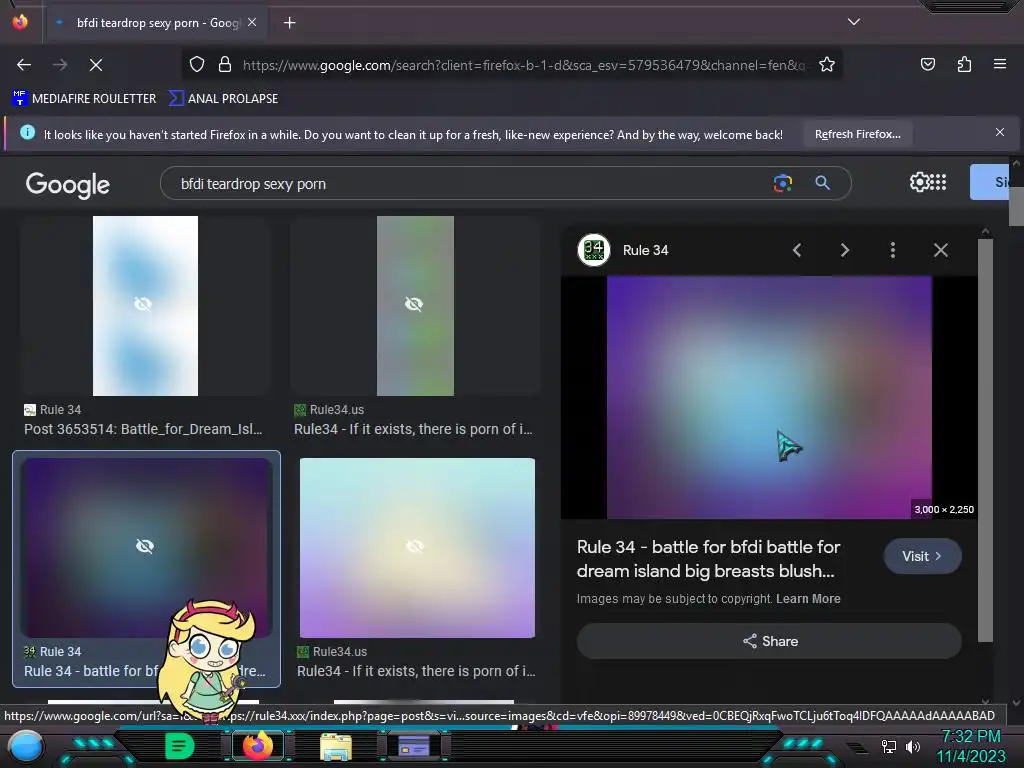Click the Refresh Firefox... button

[x=857, y=134]
